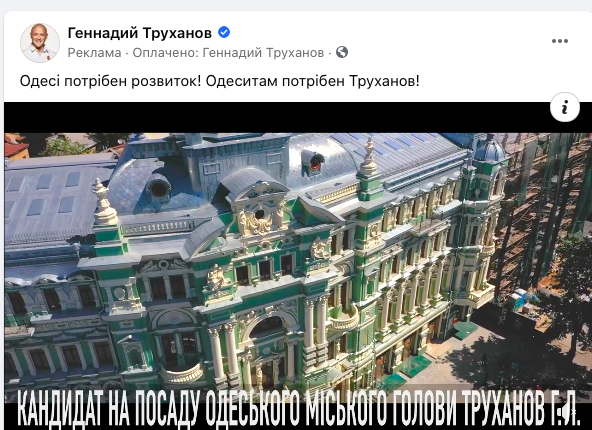Click the blue verified badge checkmark
The width and height of the screenshot is (592, 430).
click(224, 32)
